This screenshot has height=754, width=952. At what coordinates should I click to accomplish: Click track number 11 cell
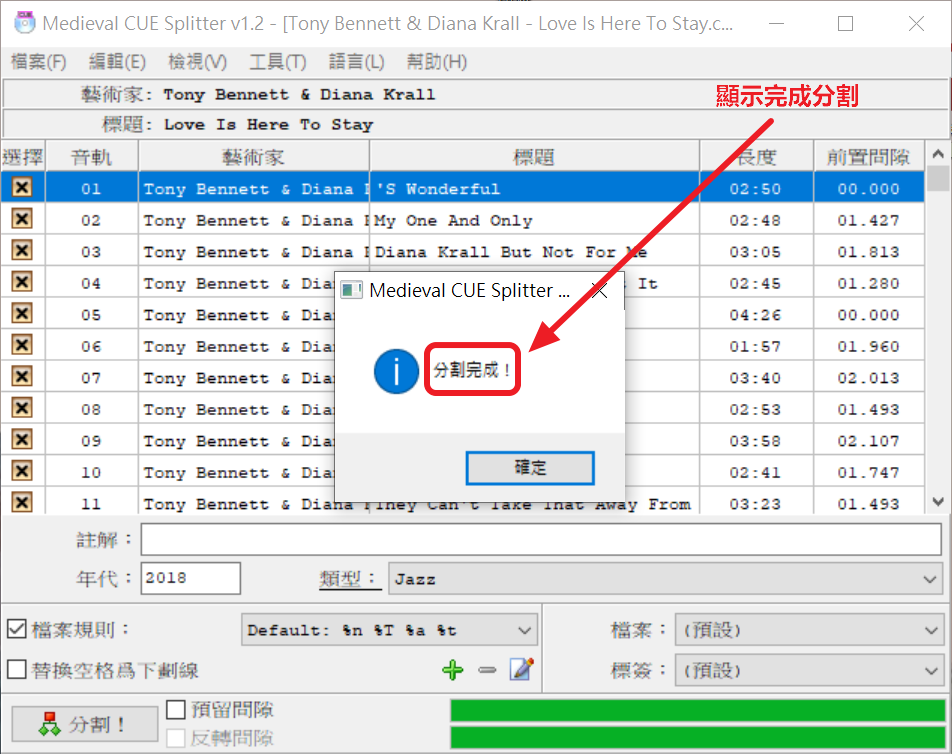pos(91,504)
